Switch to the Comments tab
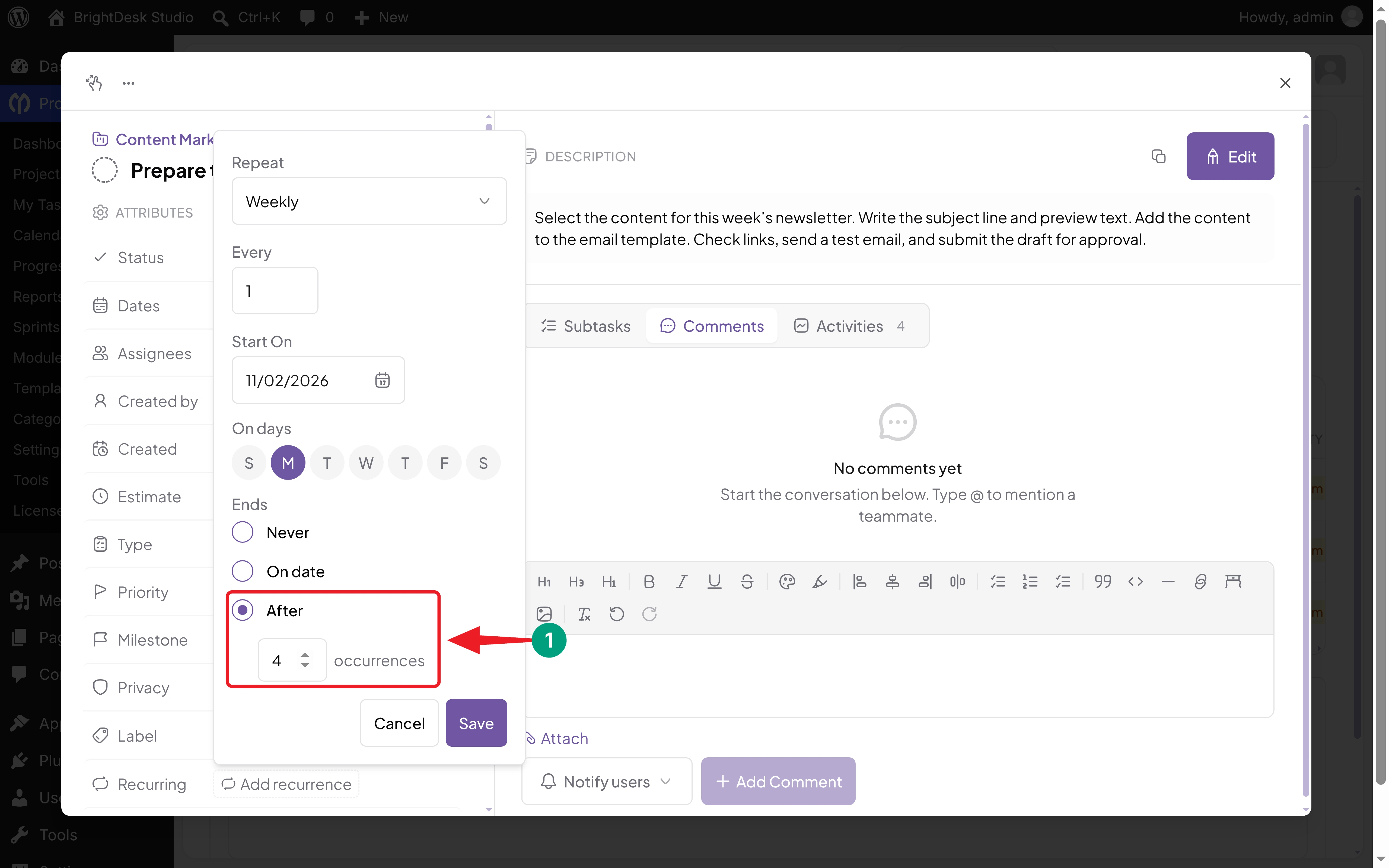The width and height of the screenshot is (1389, 868). pyautogui.click(x=712, y=326)
